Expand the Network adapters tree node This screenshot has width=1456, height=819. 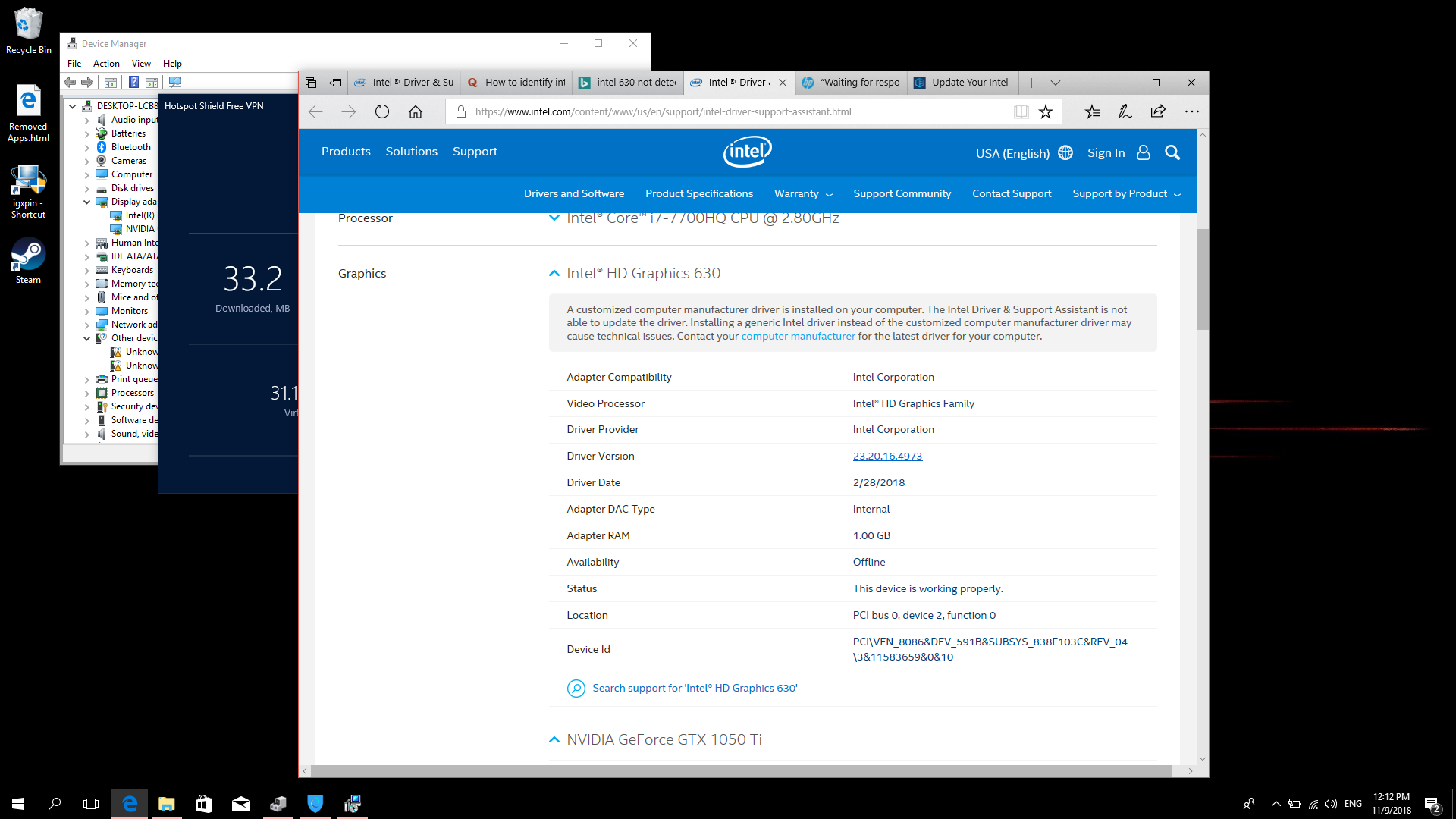coord(86,325)
